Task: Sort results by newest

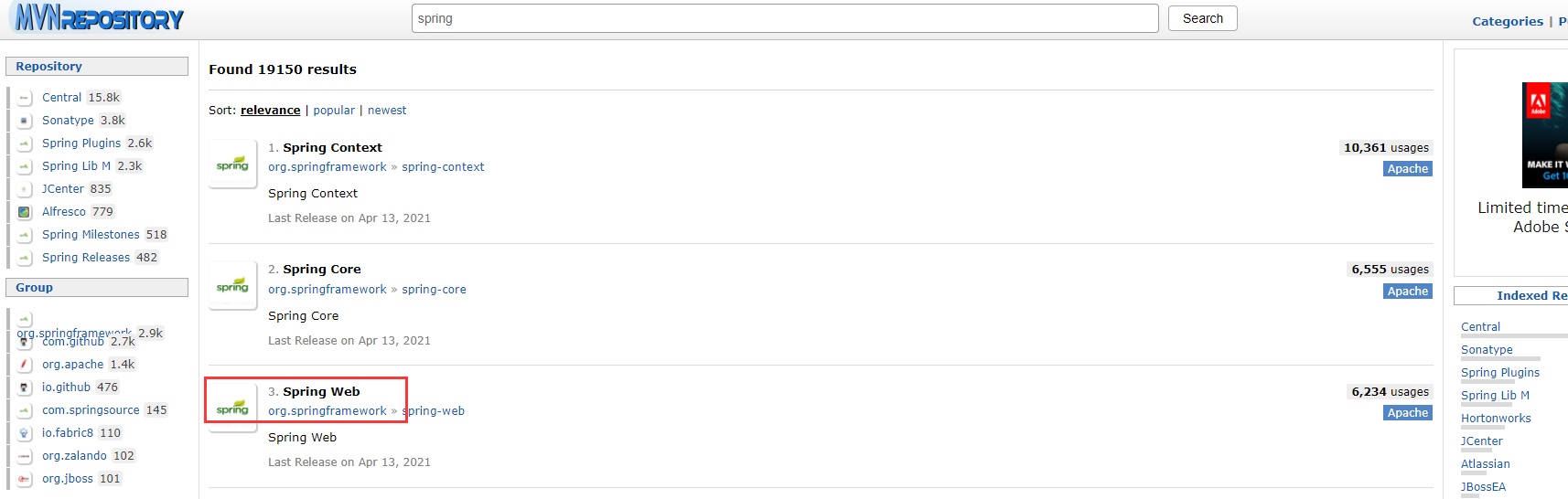Action: click(x=387, y=111)
